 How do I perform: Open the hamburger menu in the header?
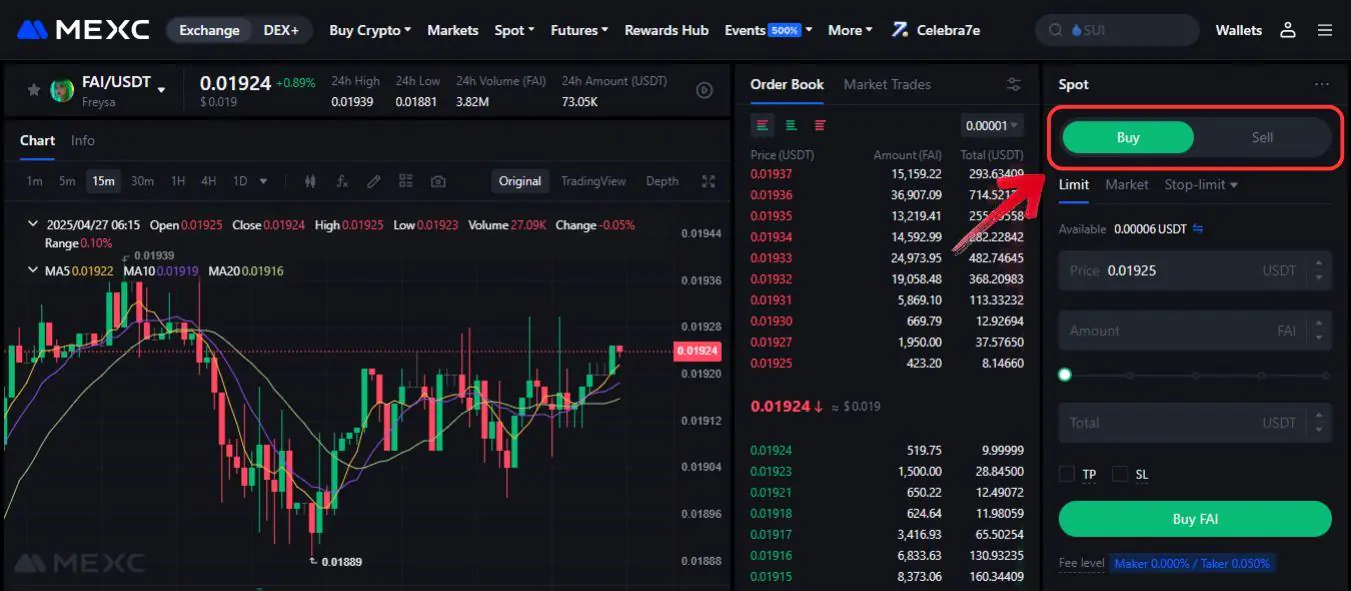[x=1325, y=30]
